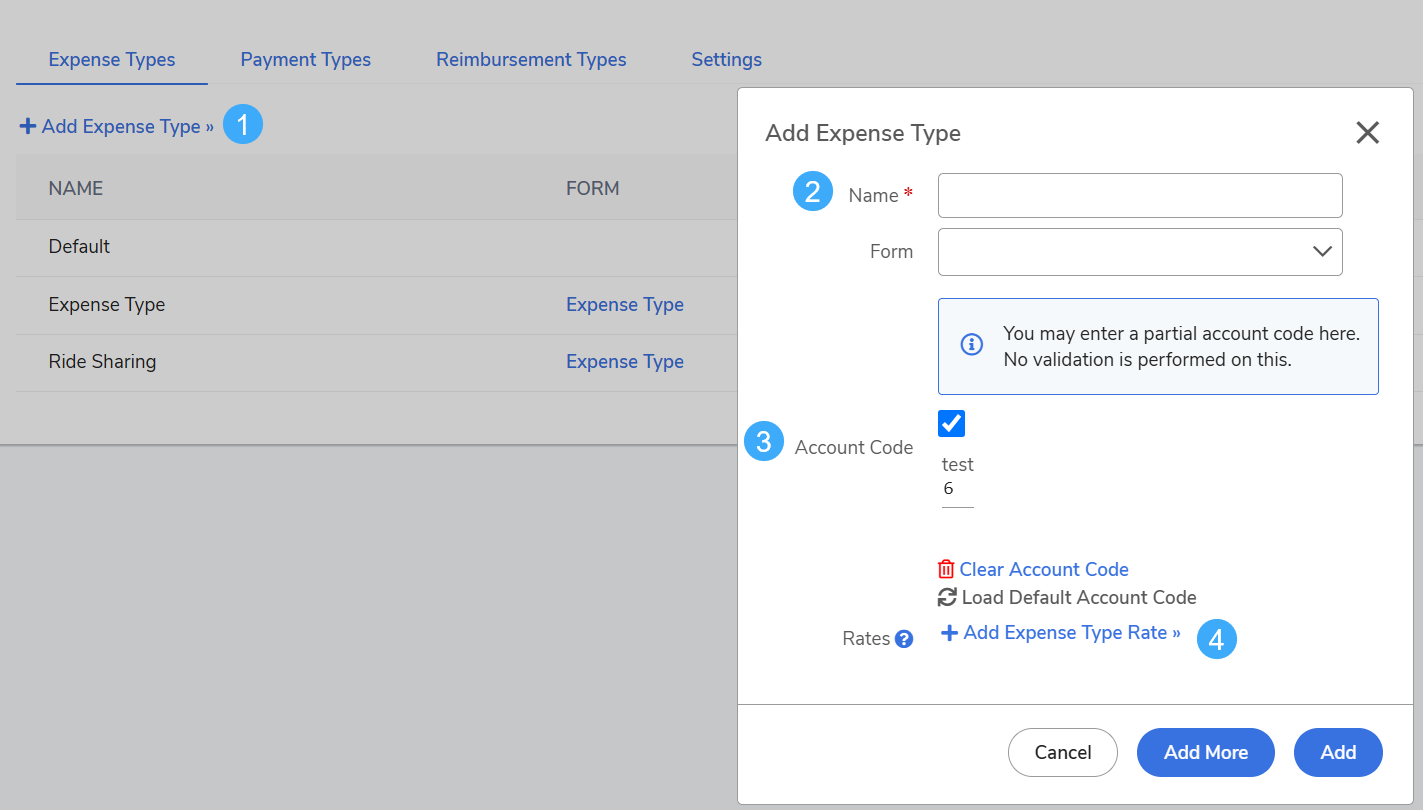Close the Add Expense Type dialog
The height and width of the screenshot is (810, 1423).
click(x=1367, y=133)
